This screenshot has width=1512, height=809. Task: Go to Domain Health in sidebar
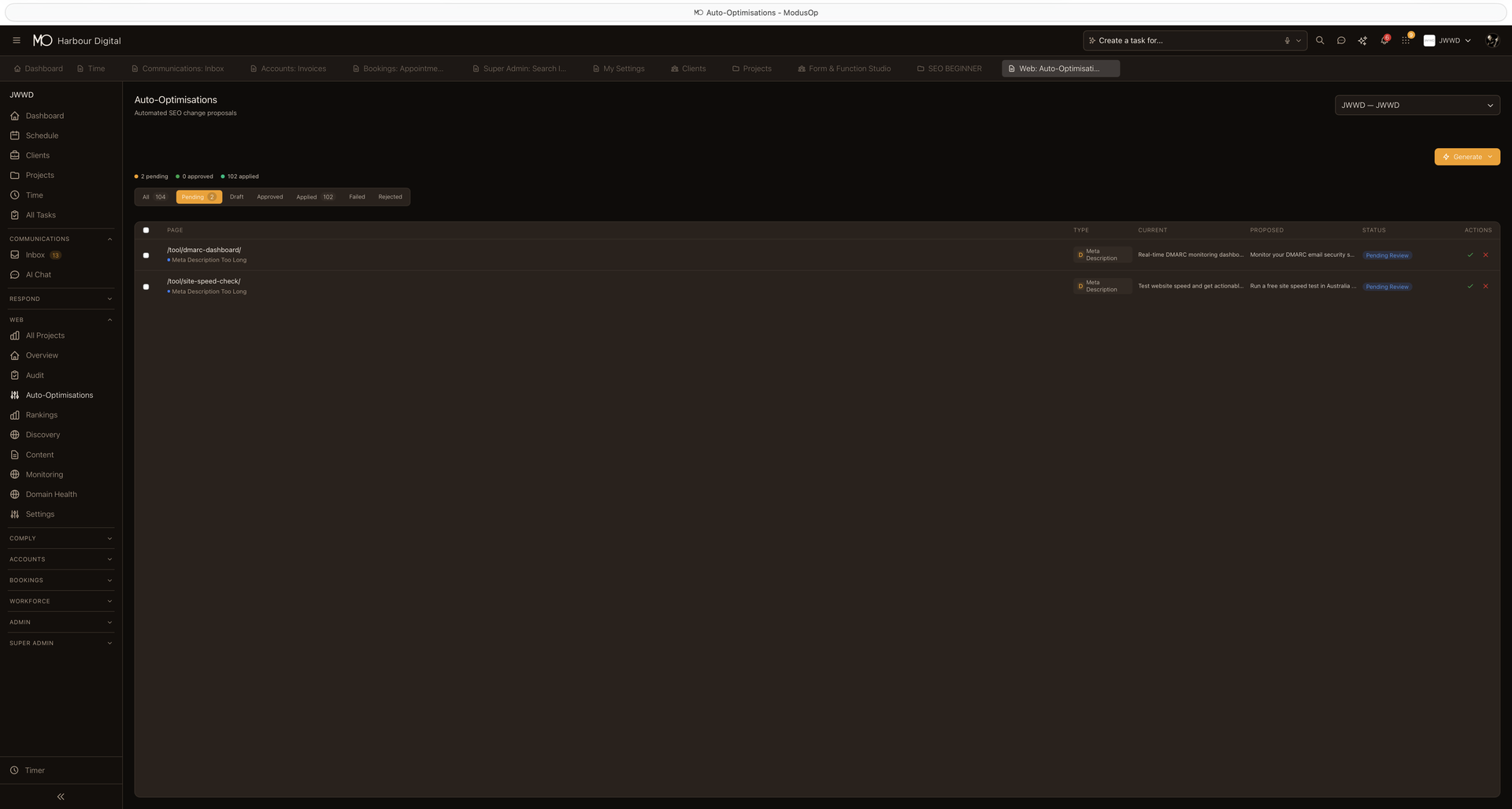pos(51,495)
